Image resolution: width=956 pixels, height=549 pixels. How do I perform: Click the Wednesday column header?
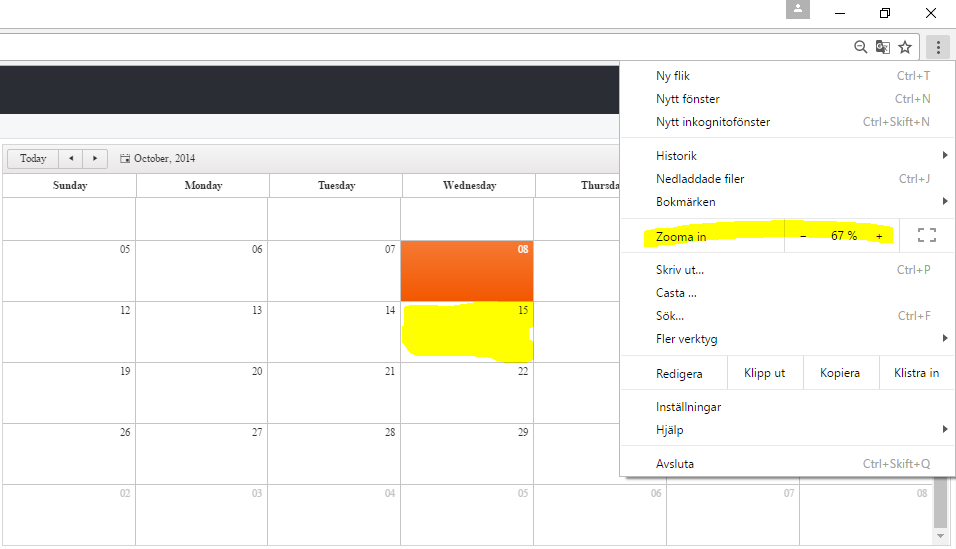(x=469, y=185)
